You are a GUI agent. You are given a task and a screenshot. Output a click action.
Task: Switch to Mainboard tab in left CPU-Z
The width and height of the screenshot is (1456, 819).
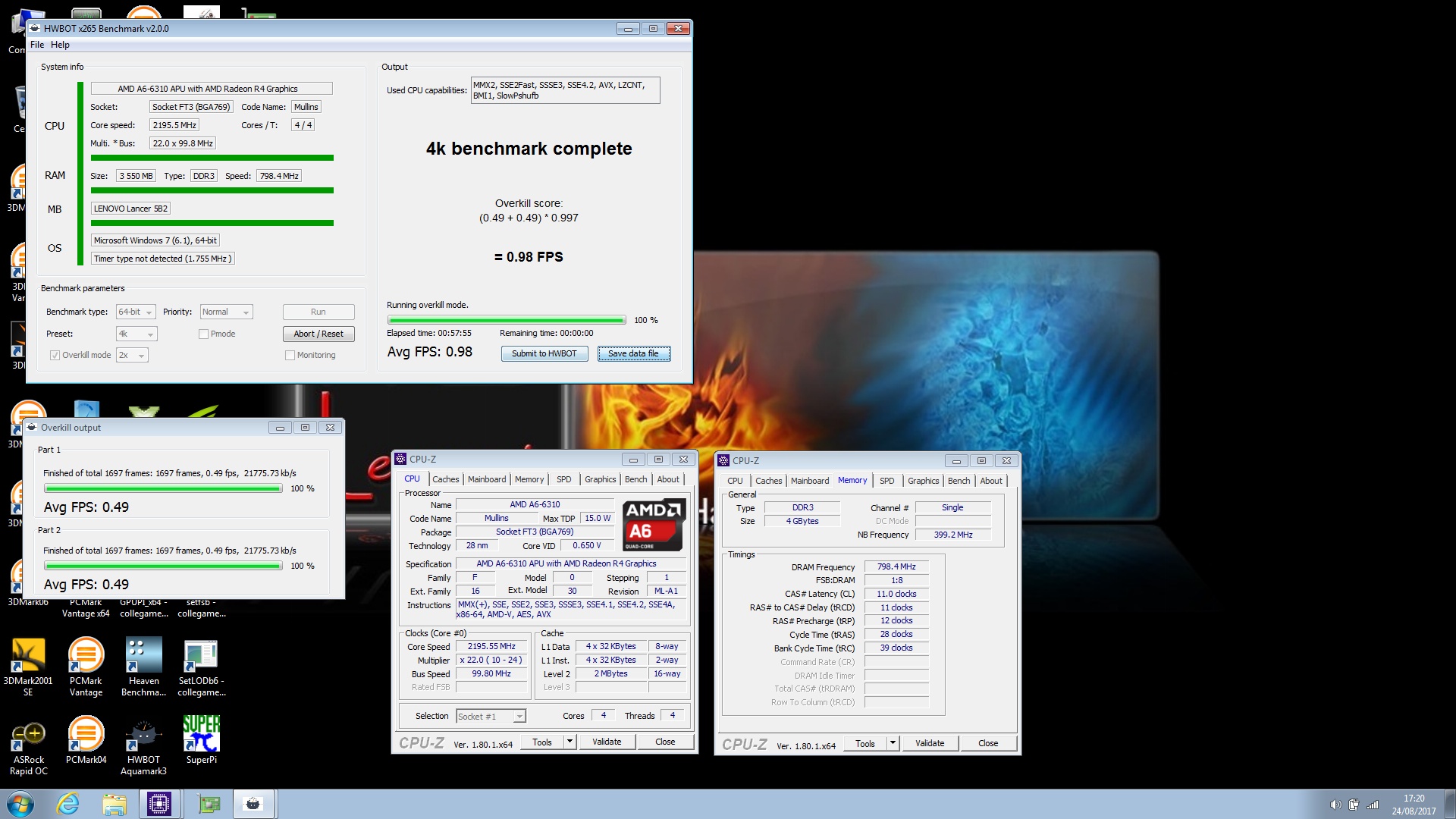pos(487,479)
